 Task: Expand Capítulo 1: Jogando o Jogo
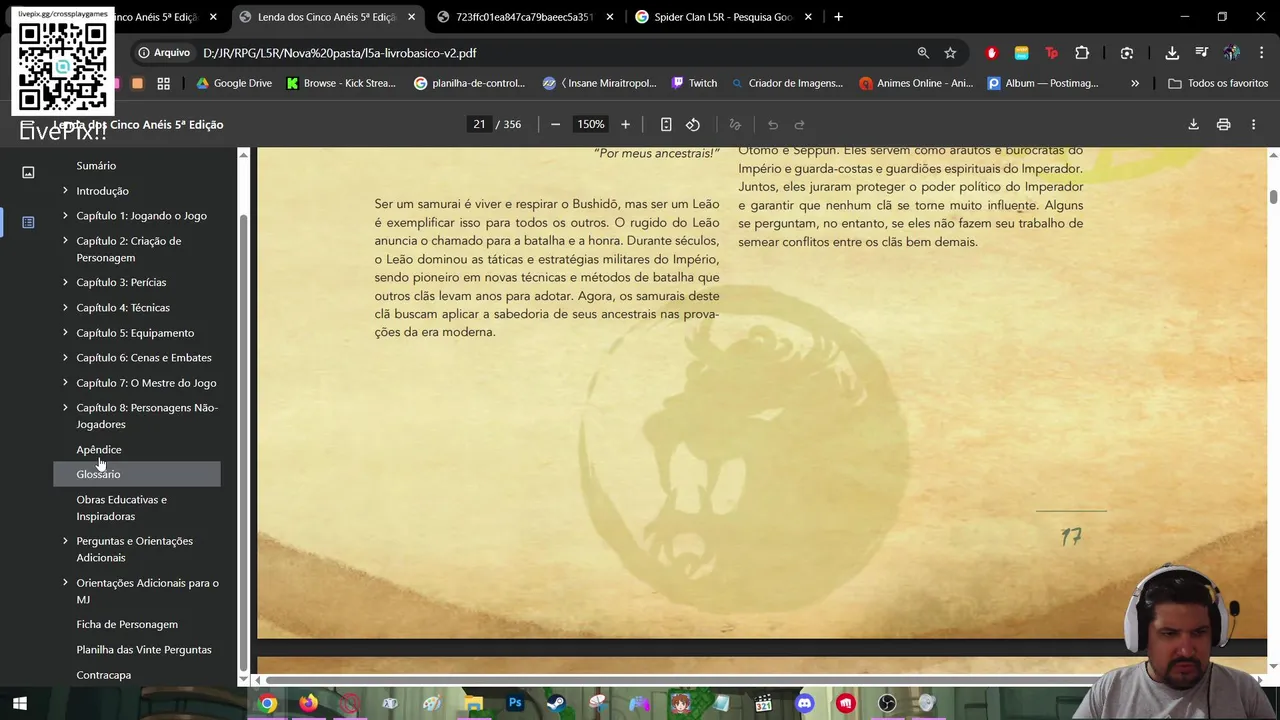[65, 215]
